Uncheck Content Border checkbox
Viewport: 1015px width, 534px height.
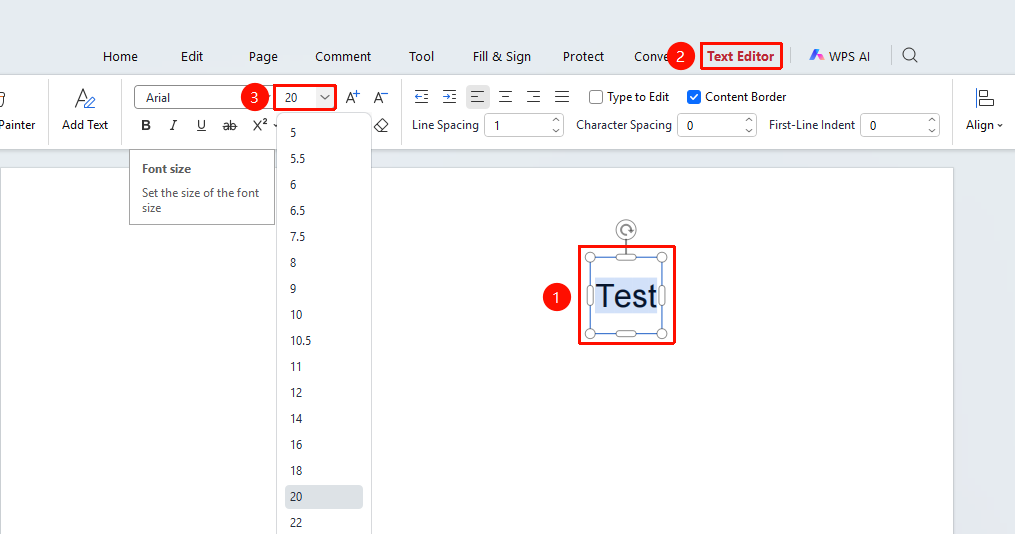click(694, 97)
